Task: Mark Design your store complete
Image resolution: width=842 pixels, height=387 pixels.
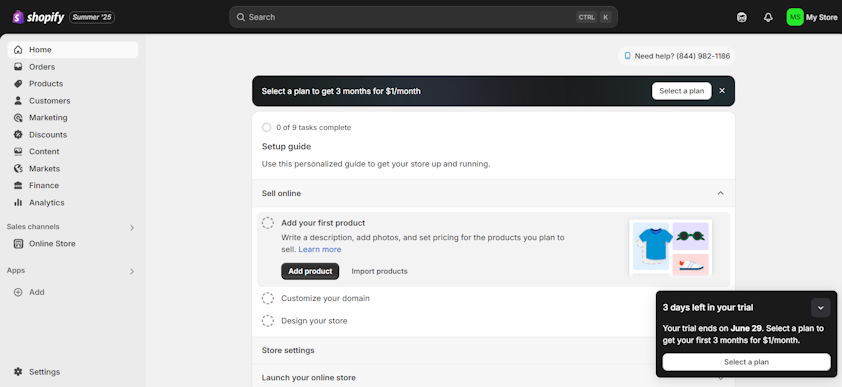Action: [x=267, y=321]
